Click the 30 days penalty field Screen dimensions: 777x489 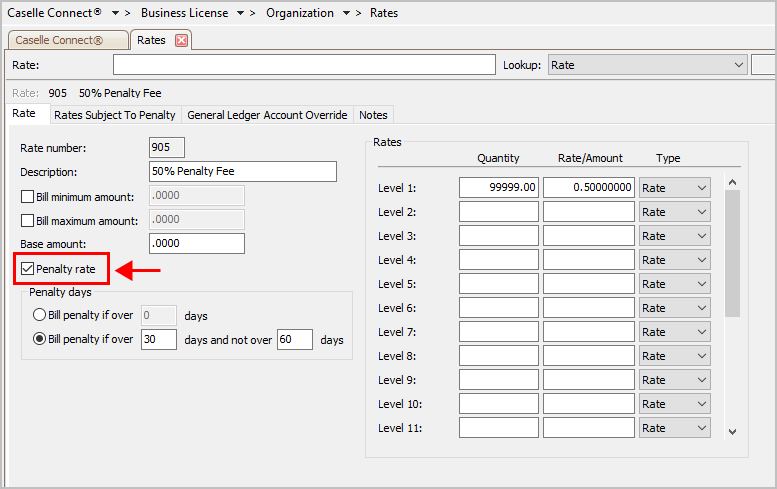pyautogui.click(x=159, y=339)
